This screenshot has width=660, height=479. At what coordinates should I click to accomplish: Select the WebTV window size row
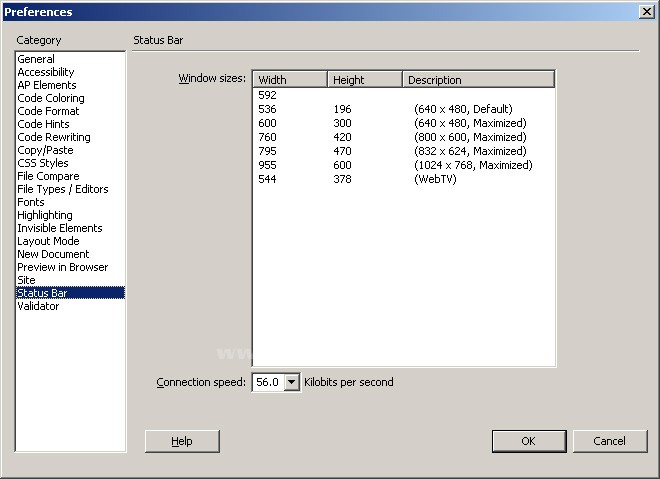pos(400,179)
